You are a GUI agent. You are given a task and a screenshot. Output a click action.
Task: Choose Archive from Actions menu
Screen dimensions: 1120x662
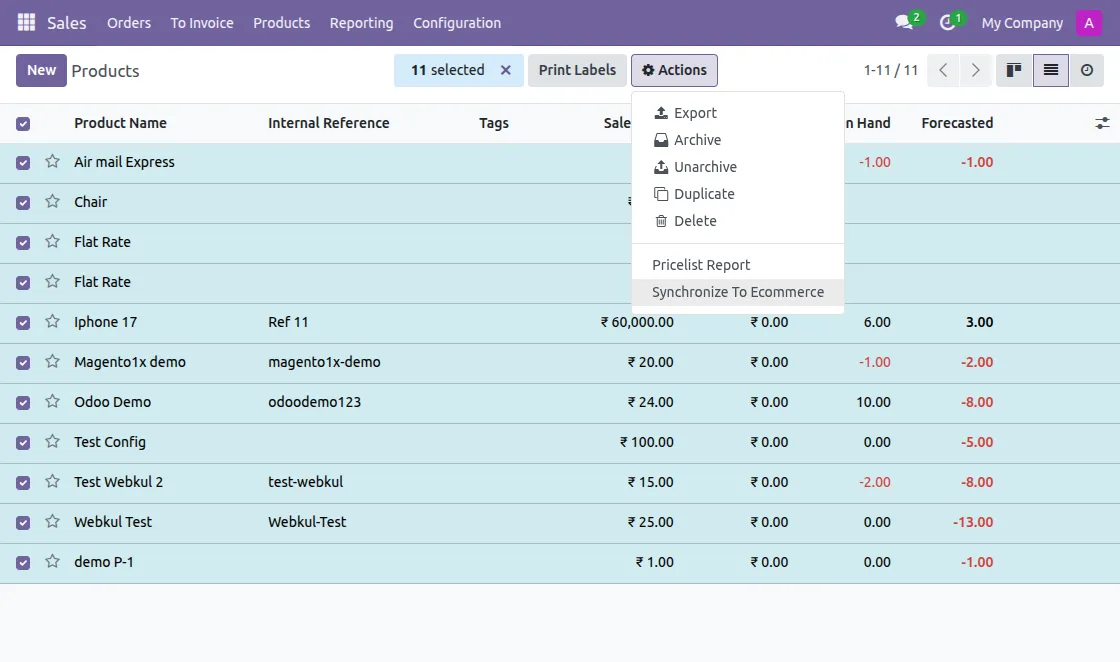(x=738, y=140)
